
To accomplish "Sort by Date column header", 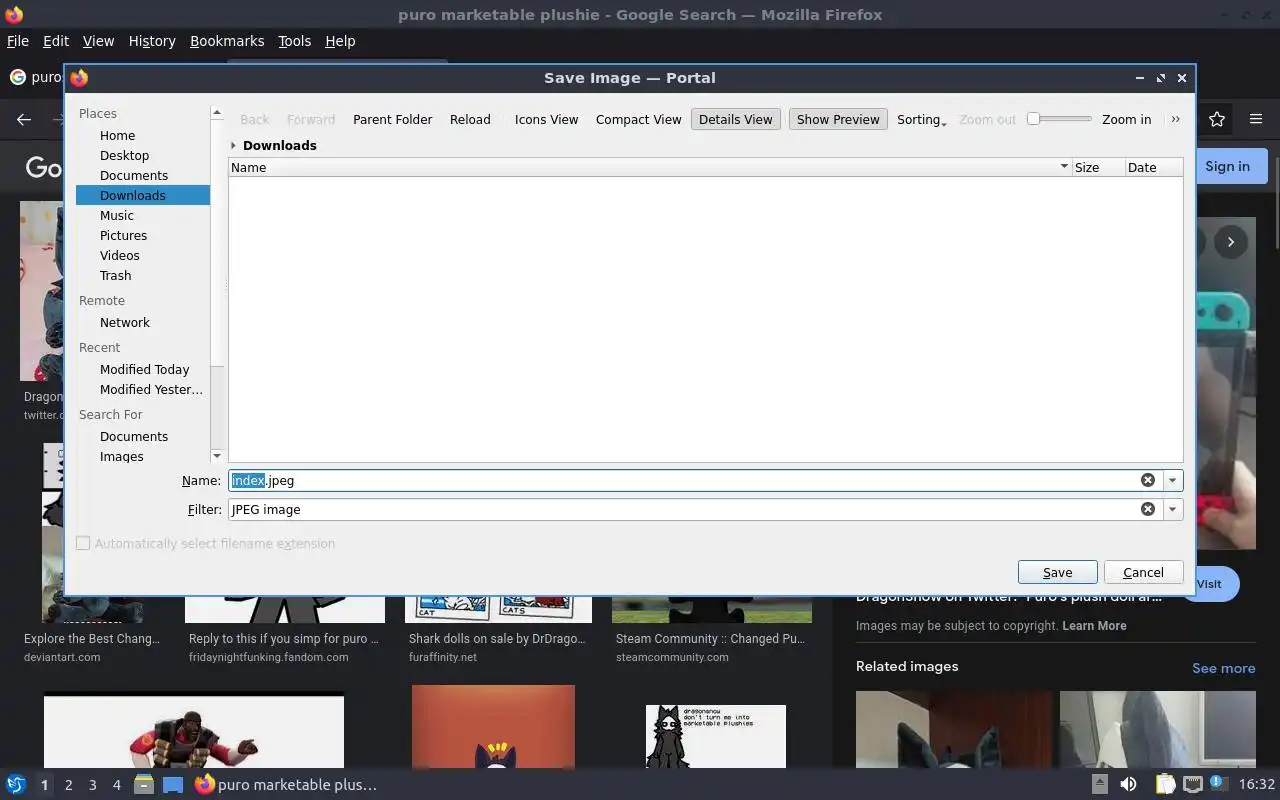I will pyautogui.click(x=1153, y=167).
